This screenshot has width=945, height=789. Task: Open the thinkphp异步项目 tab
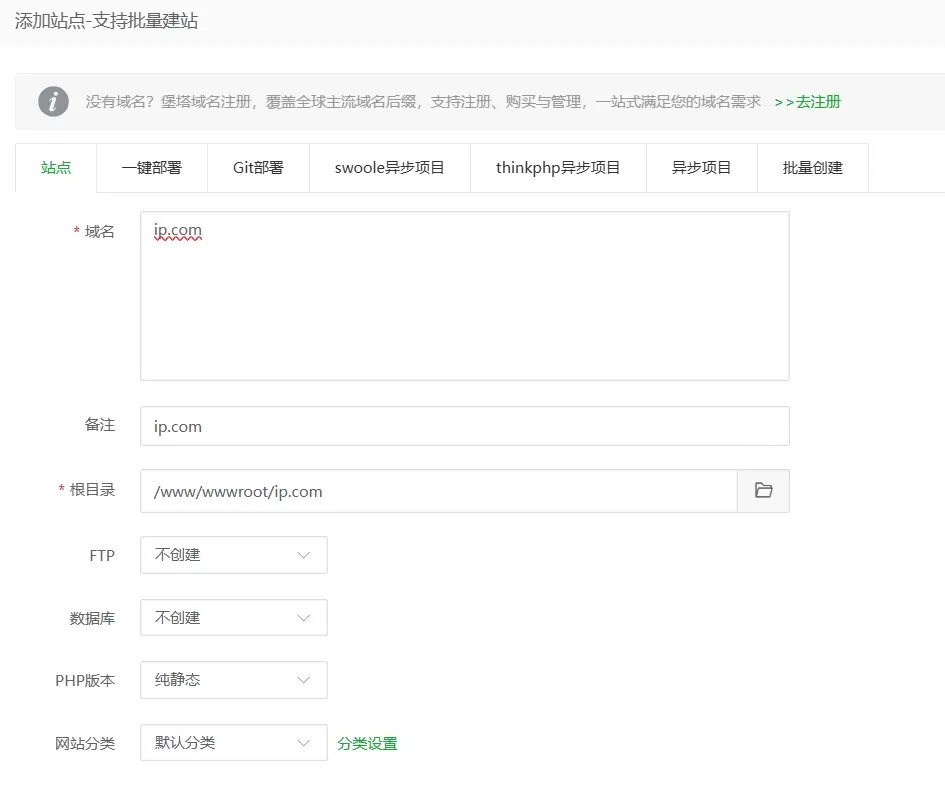pos(558,168)
